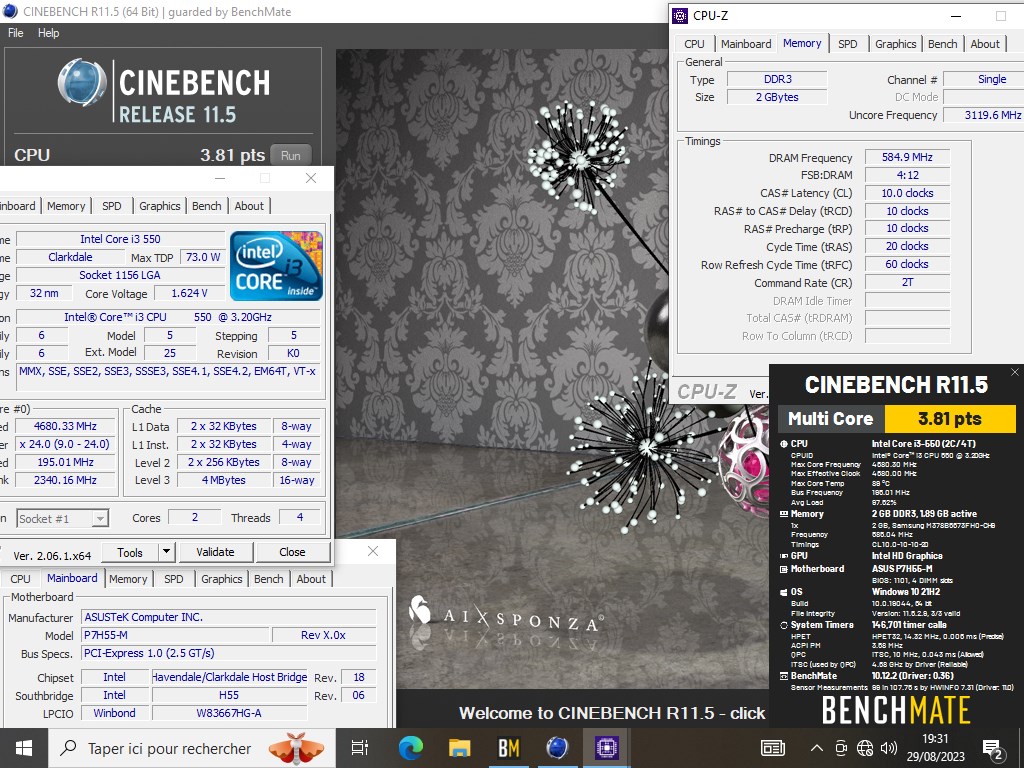
Task: Open Task View in the taskbar
Action: tap(360, 748)
